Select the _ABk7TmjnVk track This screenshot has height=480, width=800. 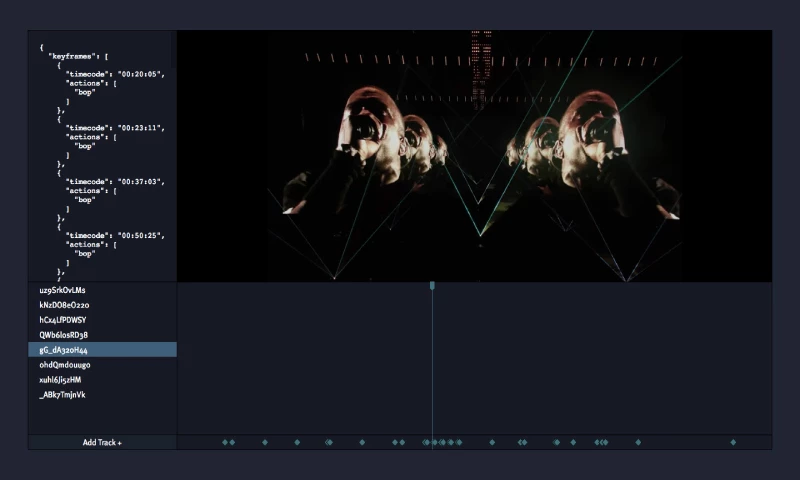pos(62,395)
